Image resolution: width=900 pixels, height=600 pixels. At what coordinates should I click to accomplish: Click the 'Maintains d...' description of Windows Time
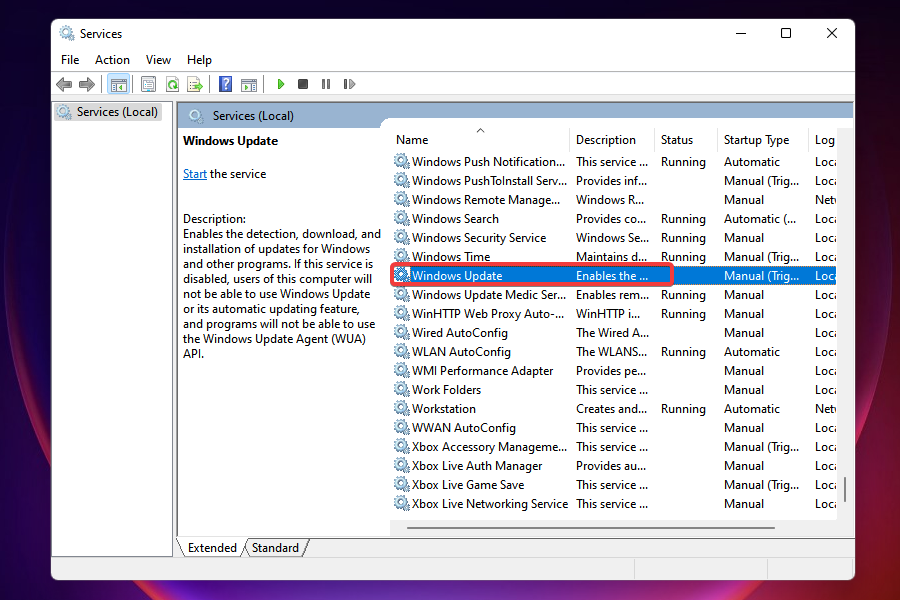point(612,257)
